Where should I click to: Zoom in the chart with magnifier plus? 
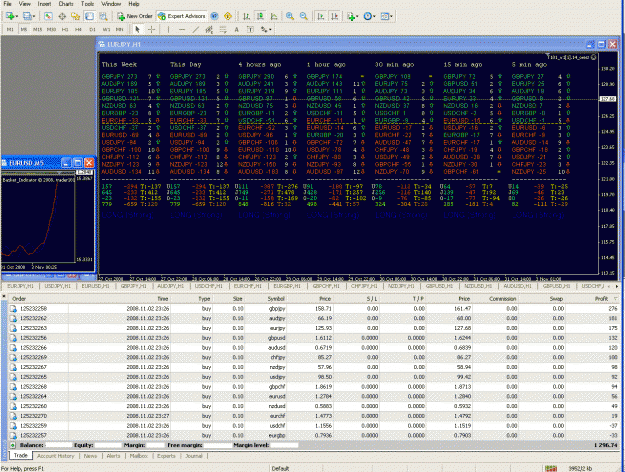click(x=290, y=16)
